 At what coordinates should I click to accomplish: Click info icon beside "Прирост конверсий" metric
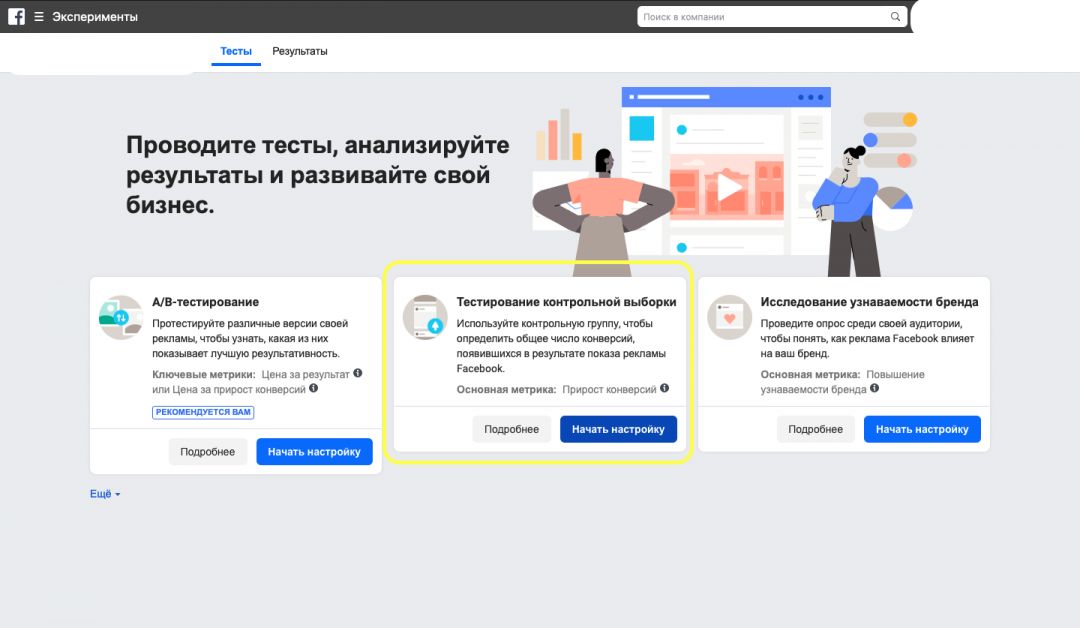pyautogui.click(x=665, y=388)
